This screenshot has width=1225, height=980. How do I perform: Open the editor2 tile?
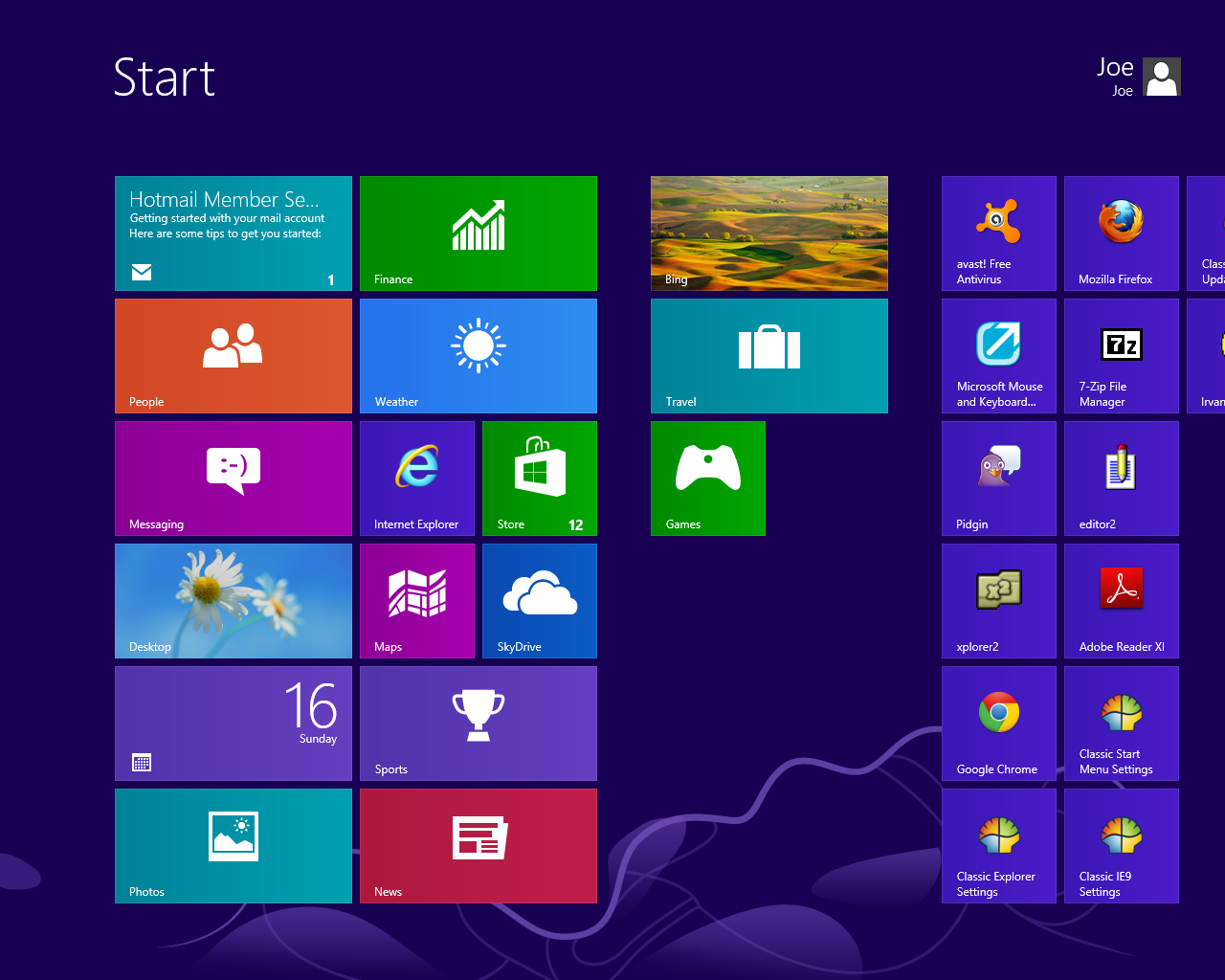1121,478
